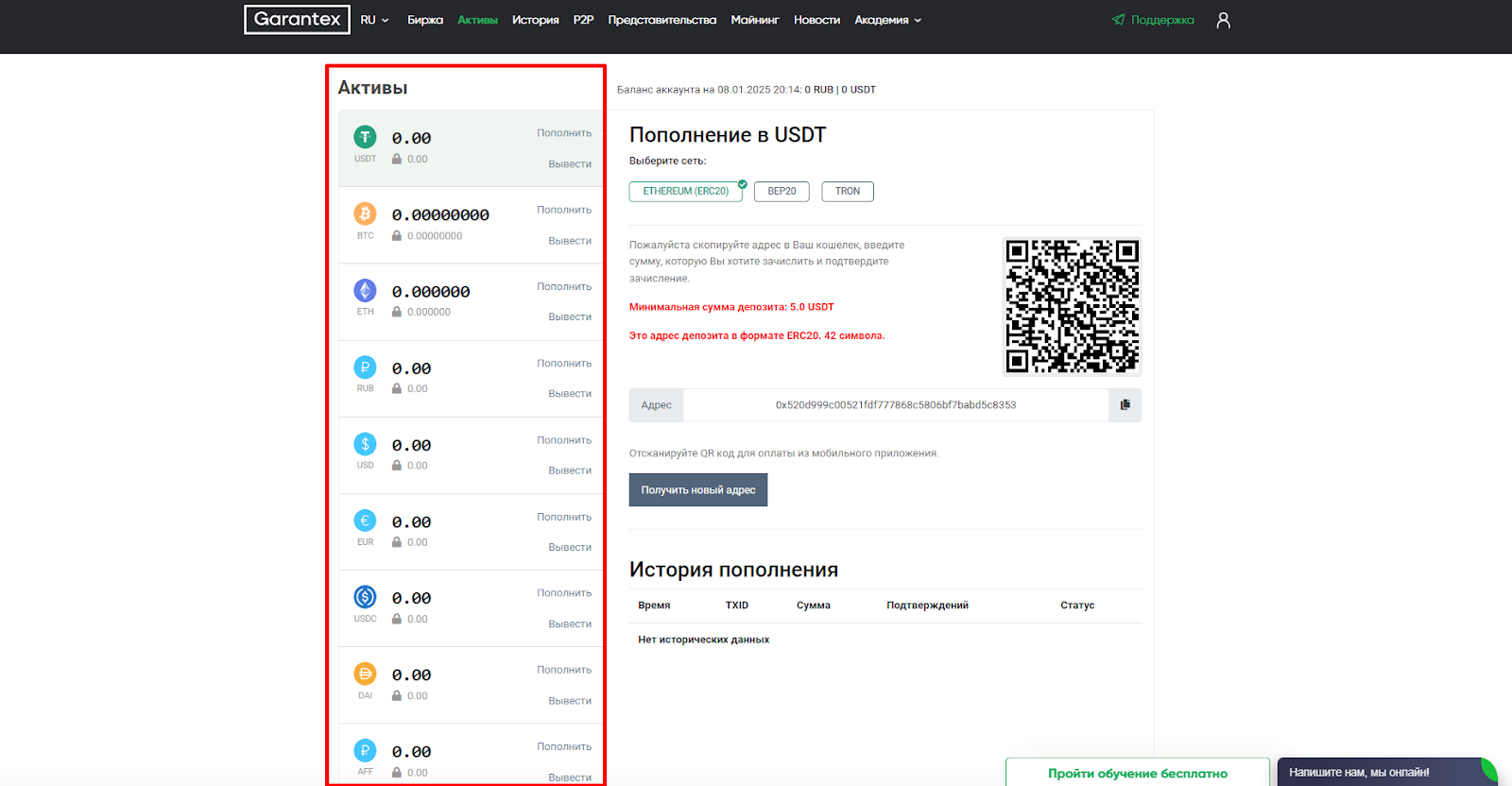The image size is (1512, 786).
Task: Click Вывести for BTC
Action: coord(570,241)
